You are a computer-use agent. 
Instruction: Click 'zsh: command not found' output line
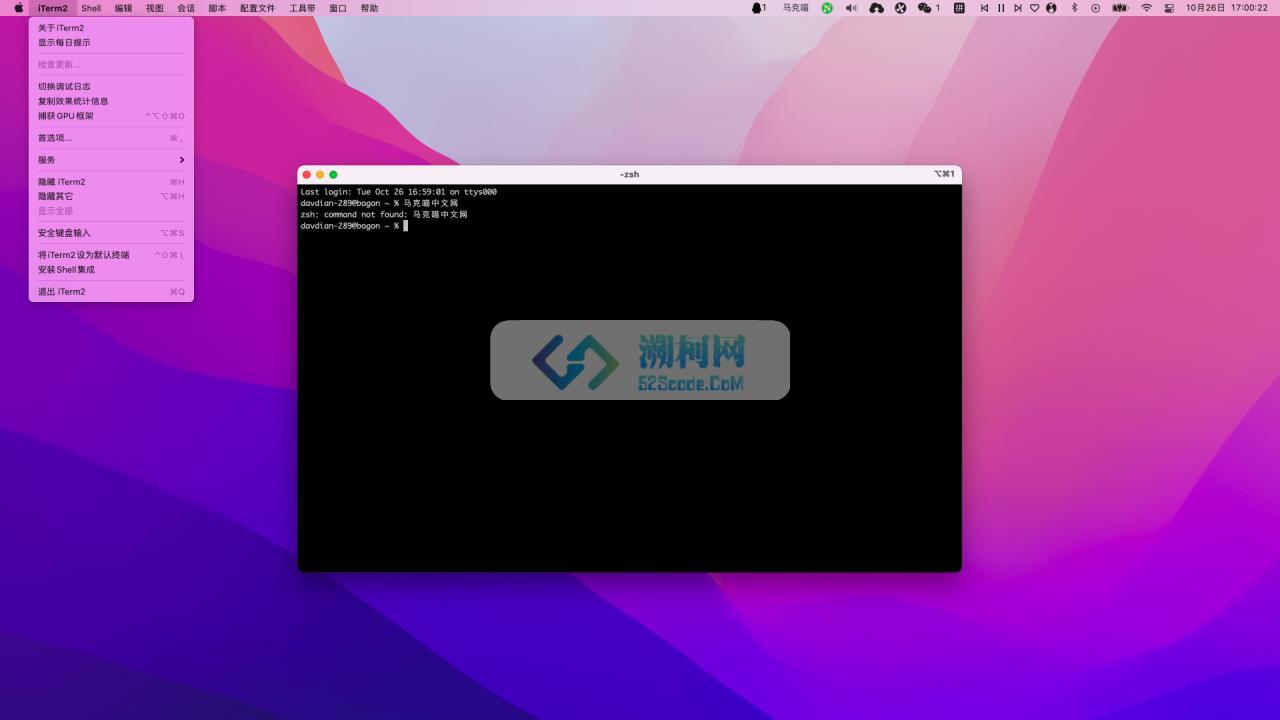(384, 214)
